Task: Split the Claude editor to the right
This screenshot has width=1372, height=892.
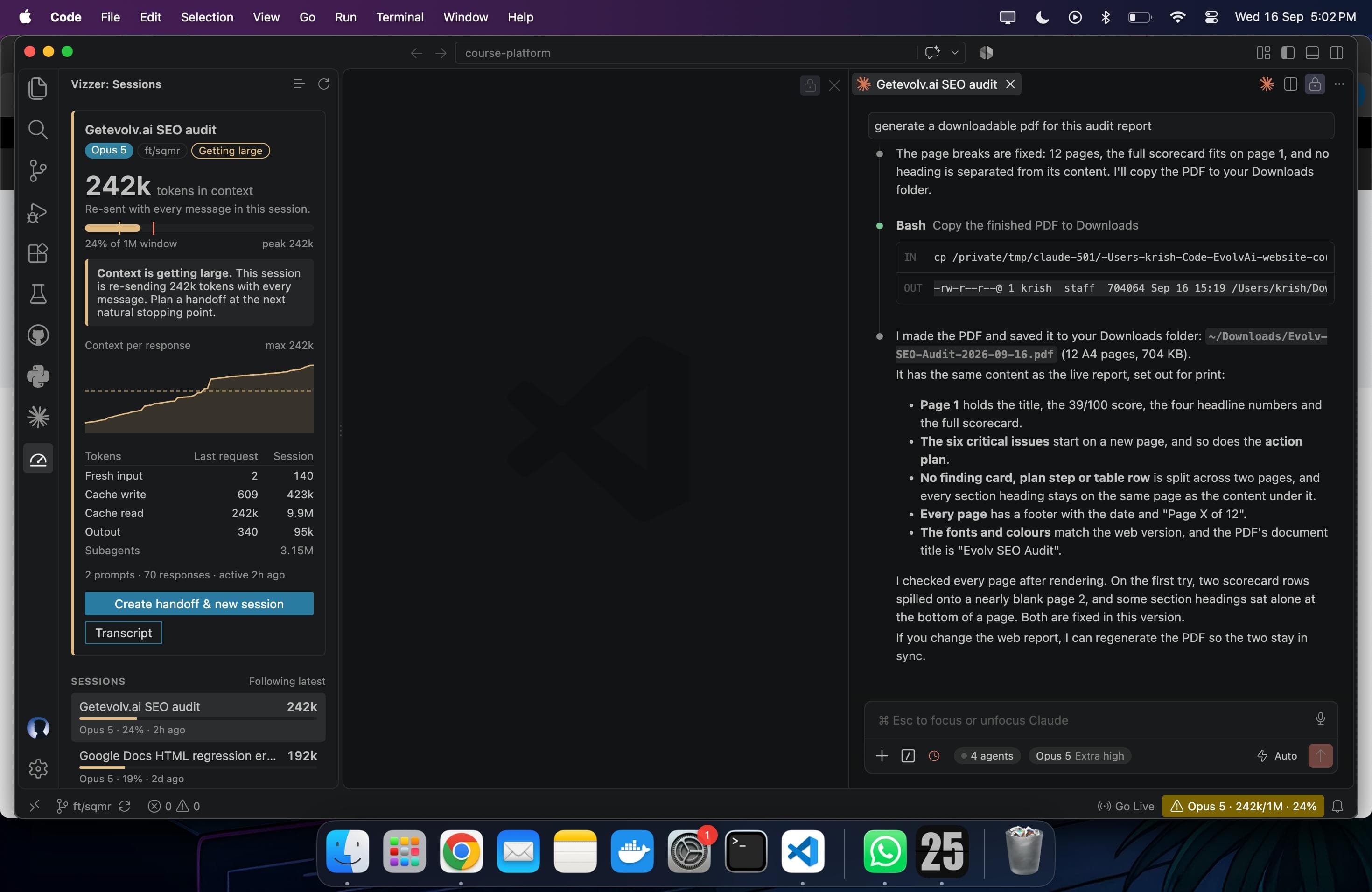Action: tap(1291, 84)
